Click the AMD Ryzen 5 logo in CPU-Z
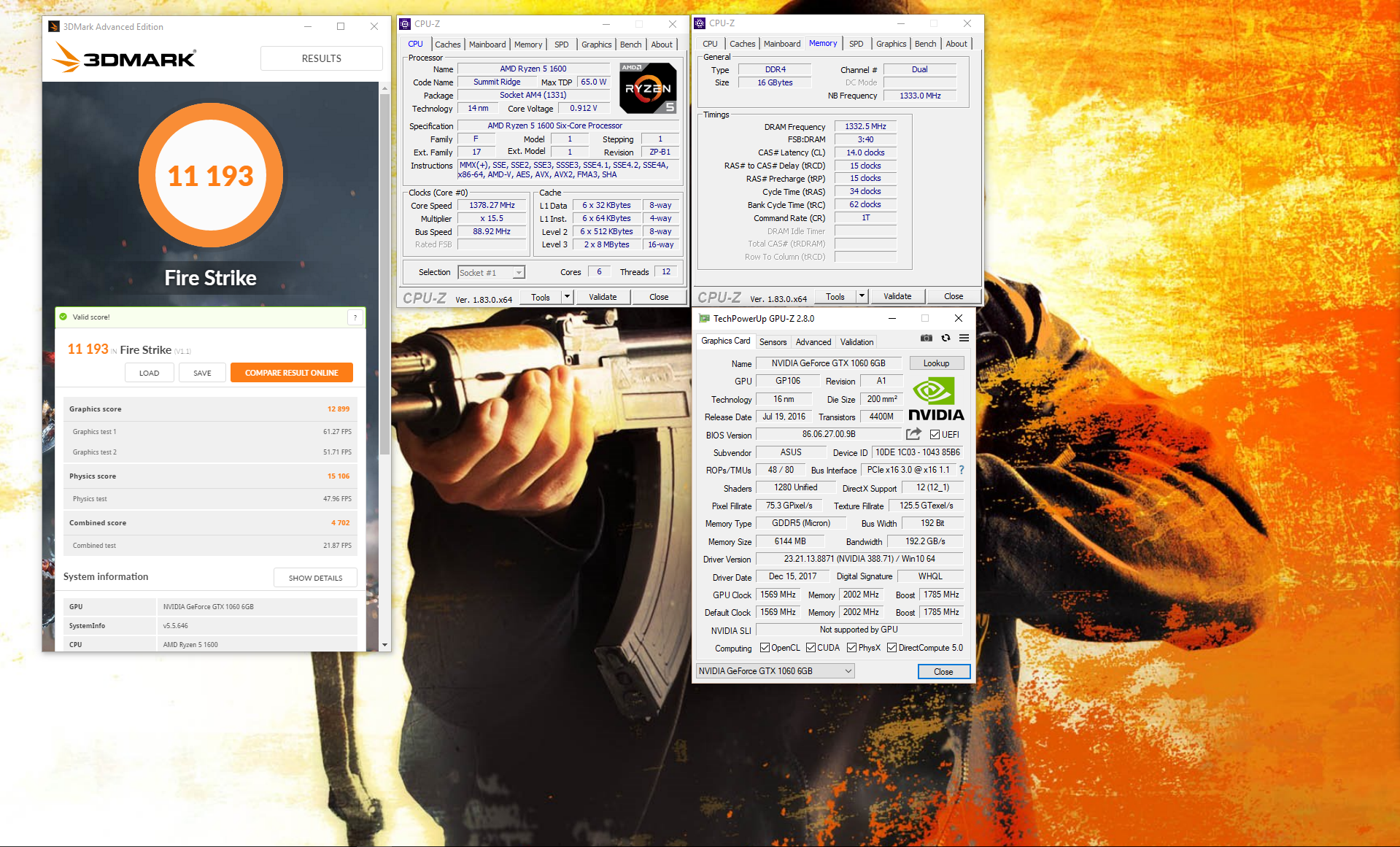1400x847 pixels. pyautogui.click(x=648, y=88)
